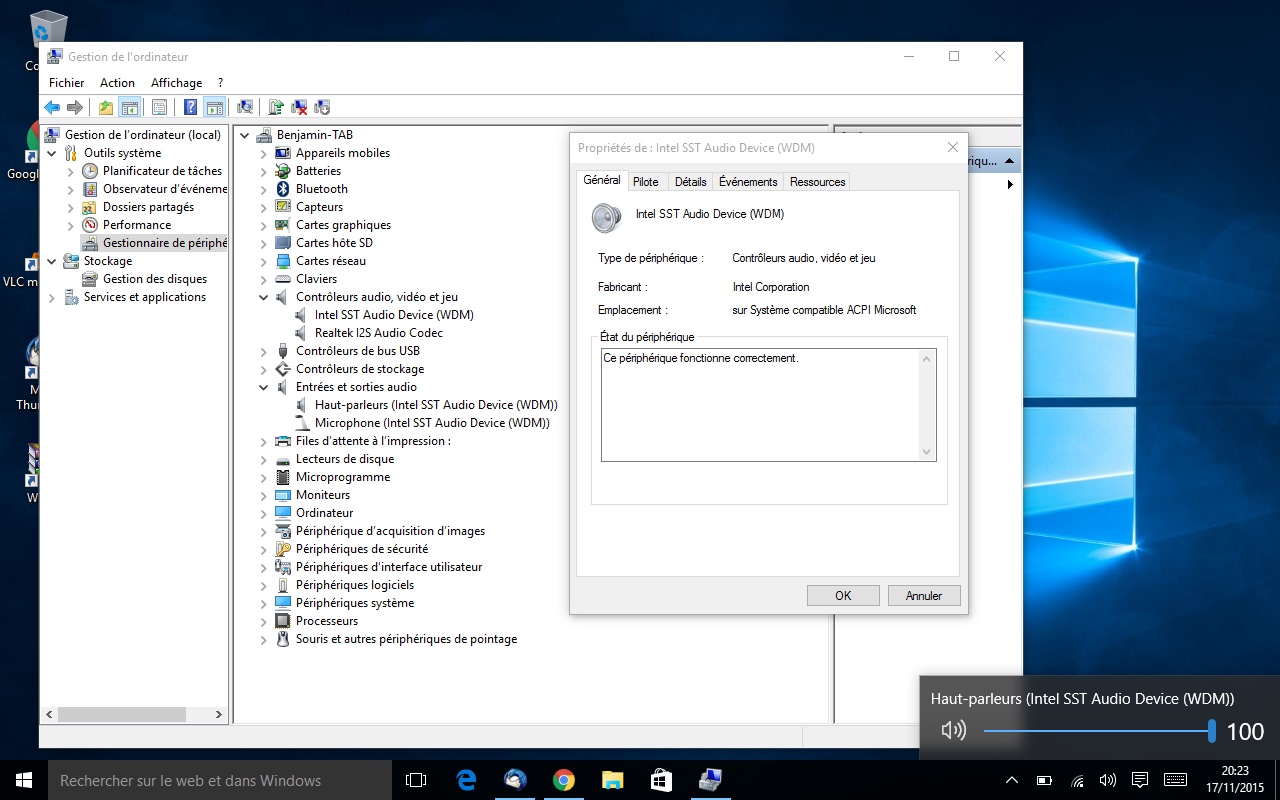
Task: Expand the Claviers node
Action: click(x=264, y=279)
